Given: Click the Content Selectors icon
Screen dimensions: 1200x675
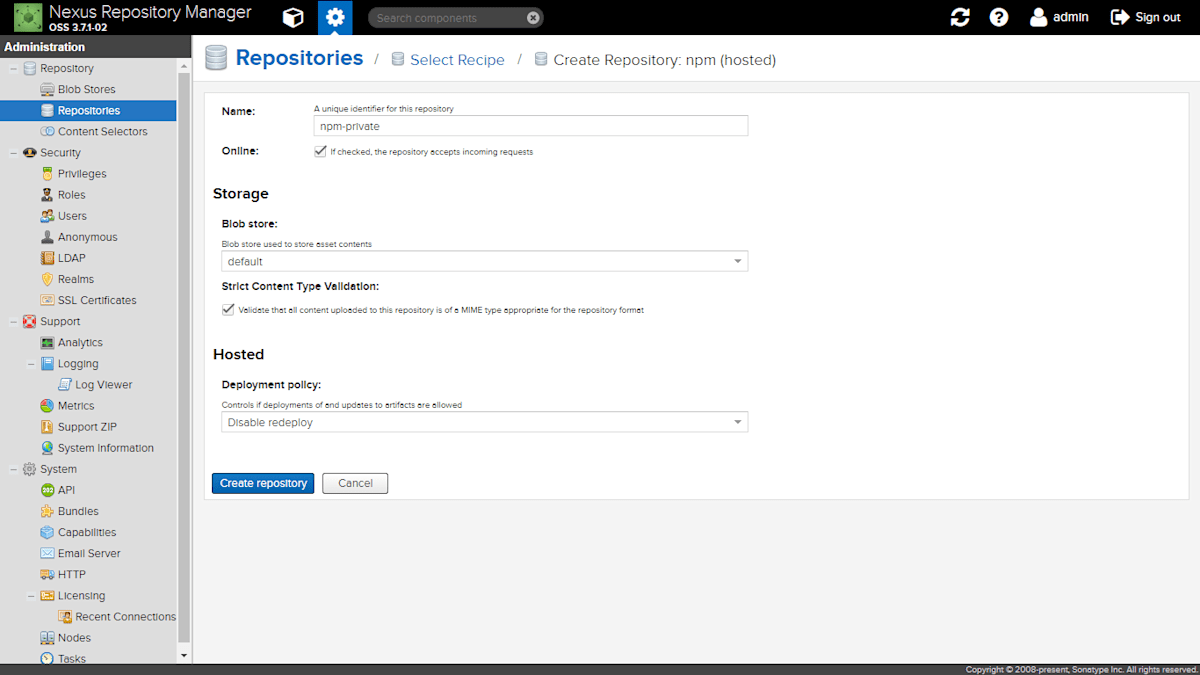Looking at the screenshot, I should 47,131.
